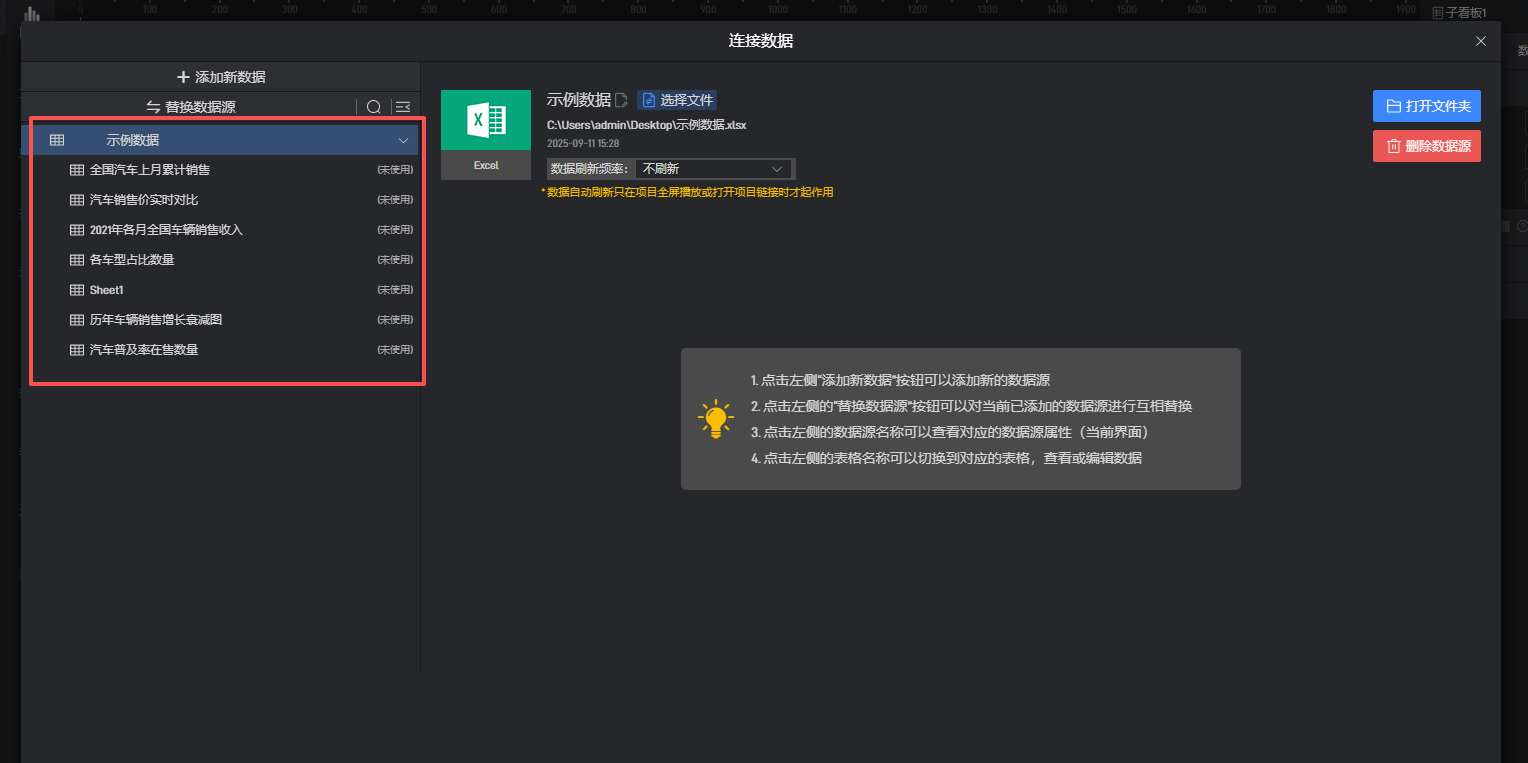The width and height of the screenshot is (1528, 763).
Task: Click the table icon beside 汽车普及率在售数量
Action: [77, 350]
